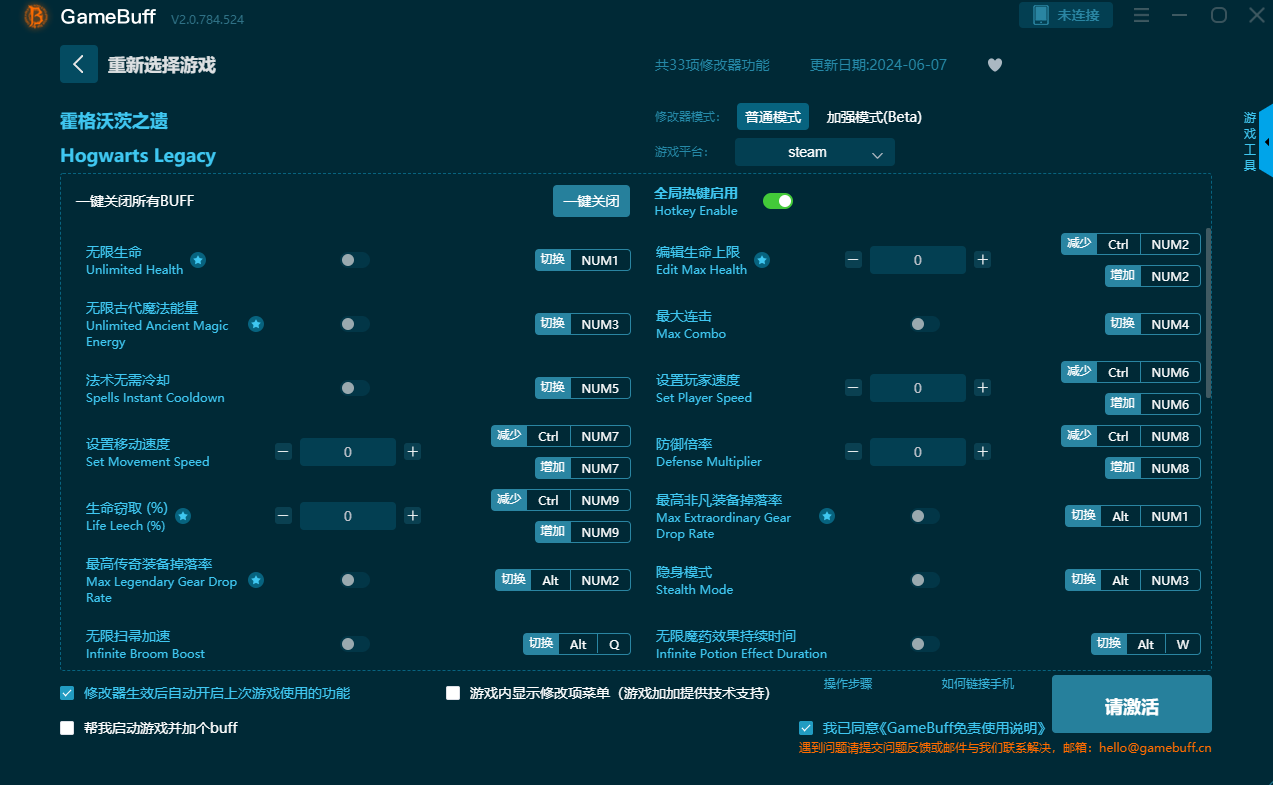
Task: Click the star next to Unlimited Health
Action: (198, 258)
